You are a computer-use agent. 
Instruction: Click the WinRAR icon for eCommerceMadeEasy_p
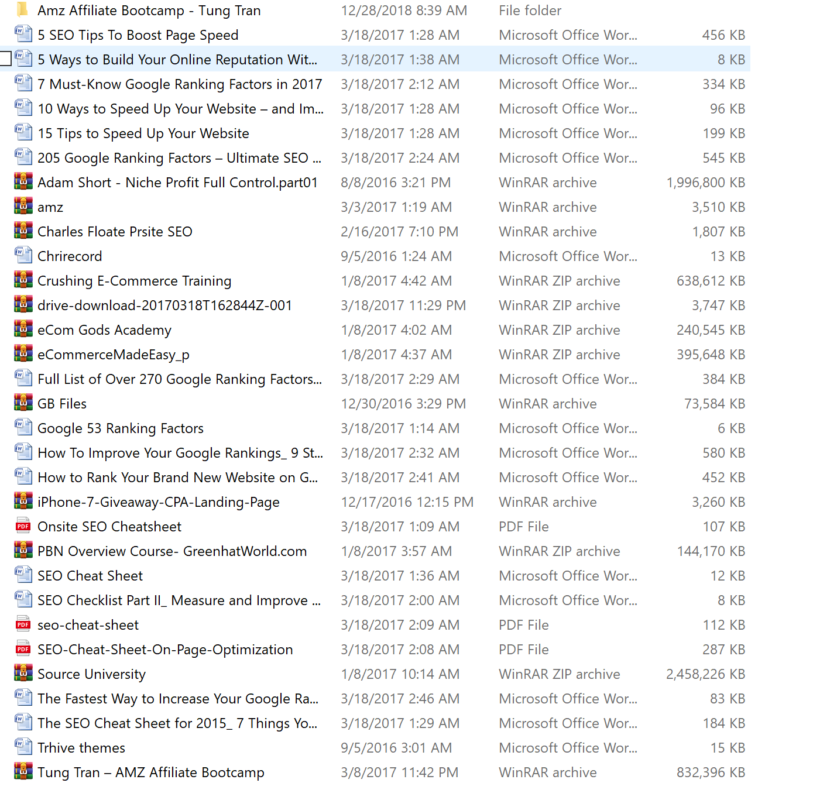click(23, 354)
